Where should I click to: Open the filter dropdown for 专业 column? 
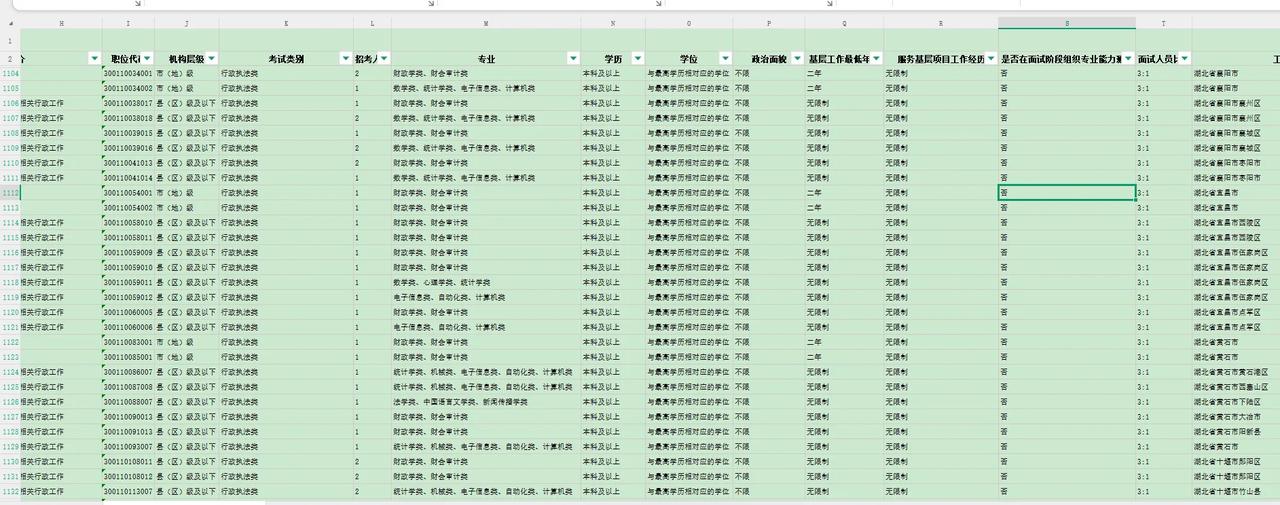pyautogui.click(x=573, y=59)
